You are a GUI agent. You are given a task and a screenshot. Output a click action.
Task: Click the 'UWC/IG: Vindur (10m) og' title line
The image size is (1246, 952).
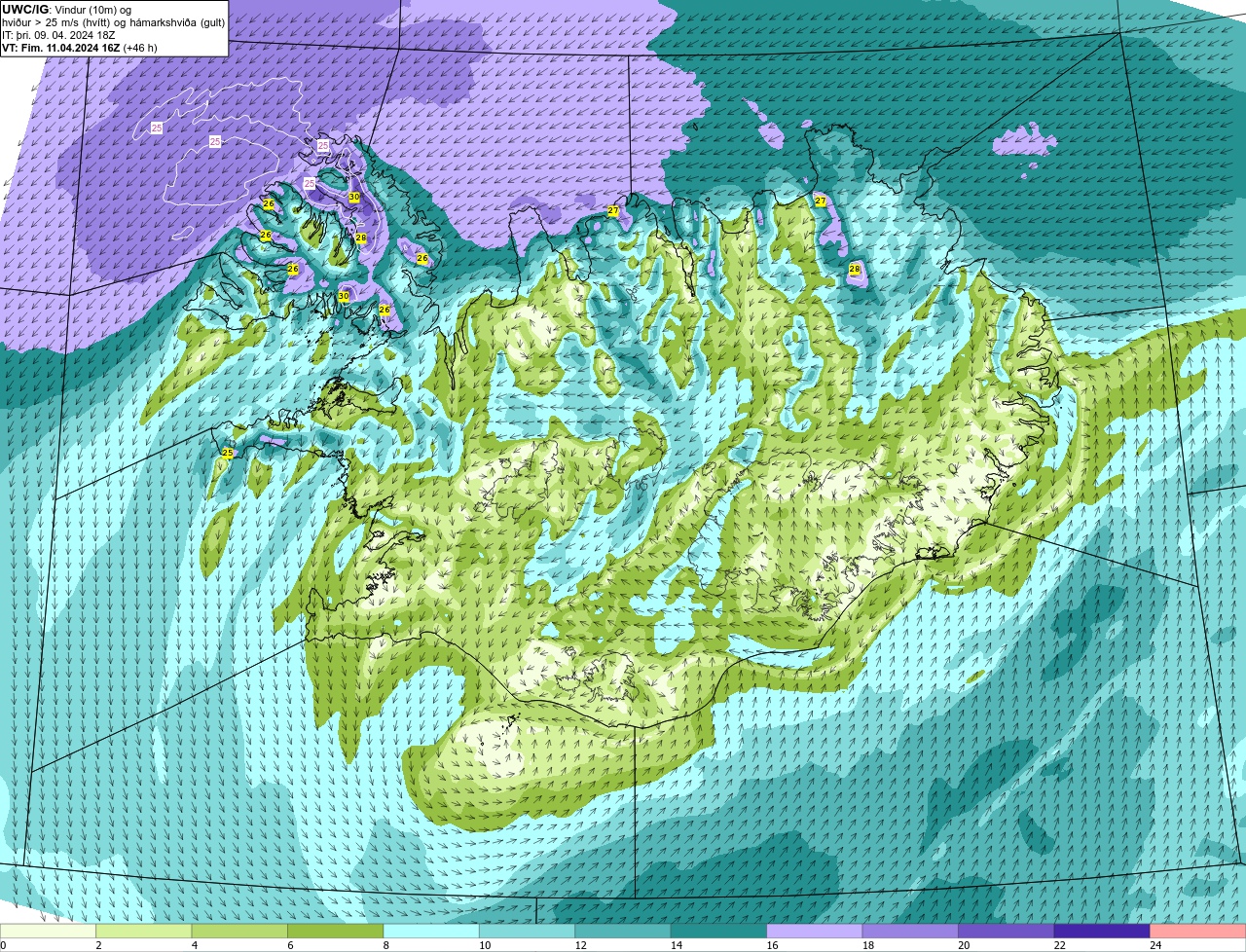pos(66,9)
